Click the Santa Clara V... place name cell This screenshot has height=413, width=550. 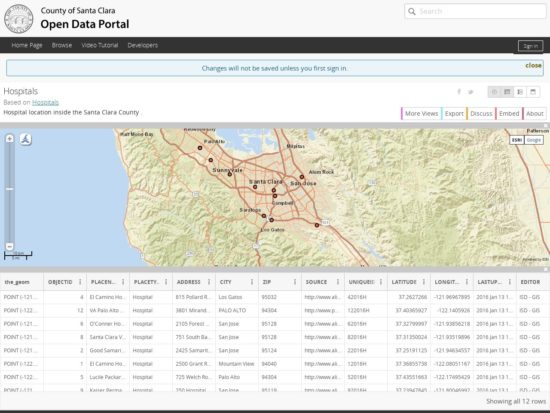coord(108,337)
